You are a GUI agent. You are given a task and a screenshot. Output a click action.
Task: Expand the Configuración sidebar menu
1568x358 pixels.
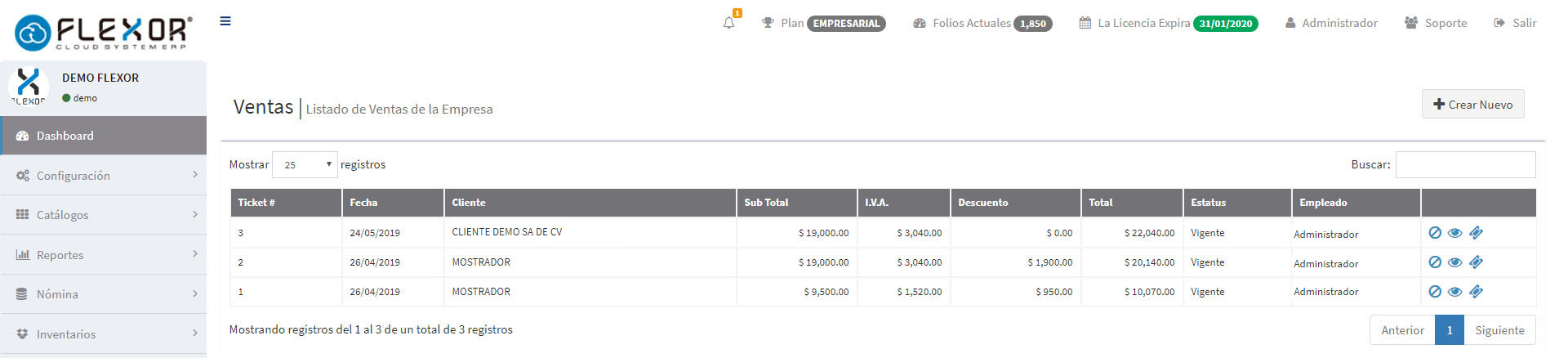tap(104, 175)
